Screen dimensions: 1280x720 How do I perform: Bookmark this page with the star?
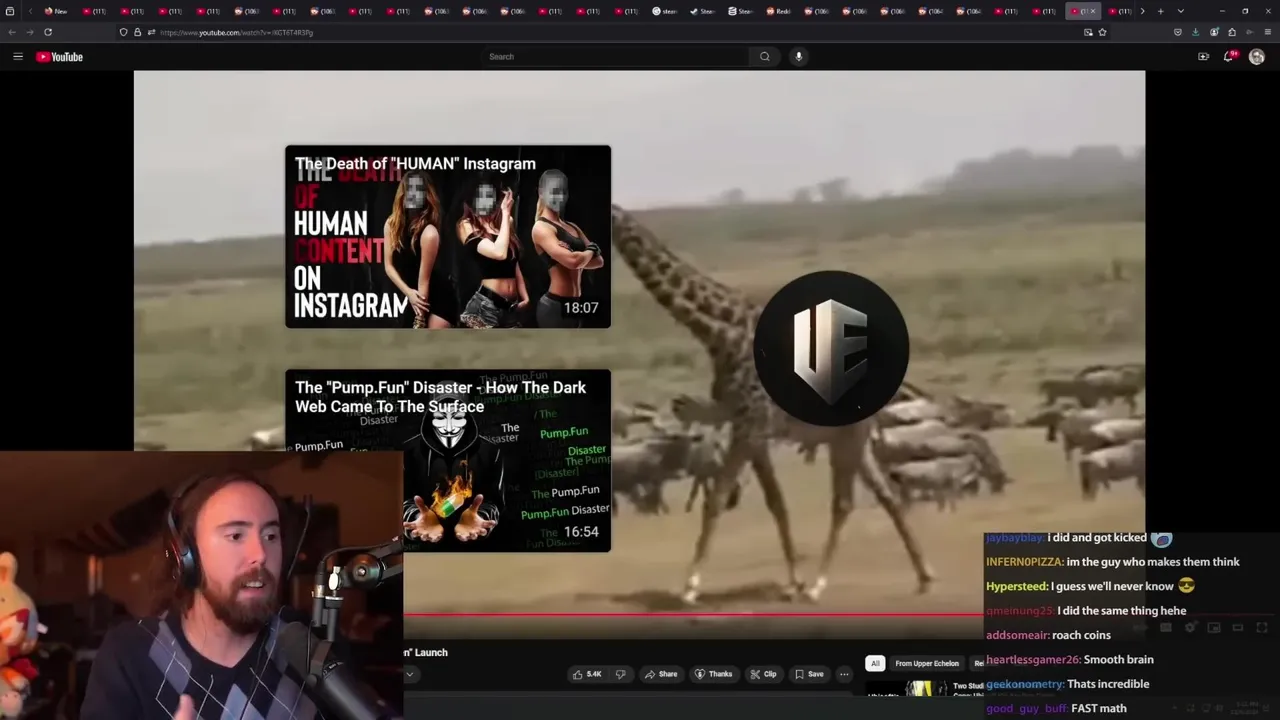(x=1102, y=32)
